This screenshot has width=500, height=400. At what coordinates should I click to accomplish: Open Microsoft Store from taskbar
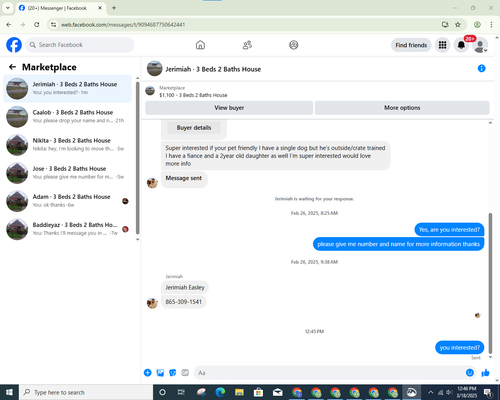pyautogui.click(x=258, y=392)
